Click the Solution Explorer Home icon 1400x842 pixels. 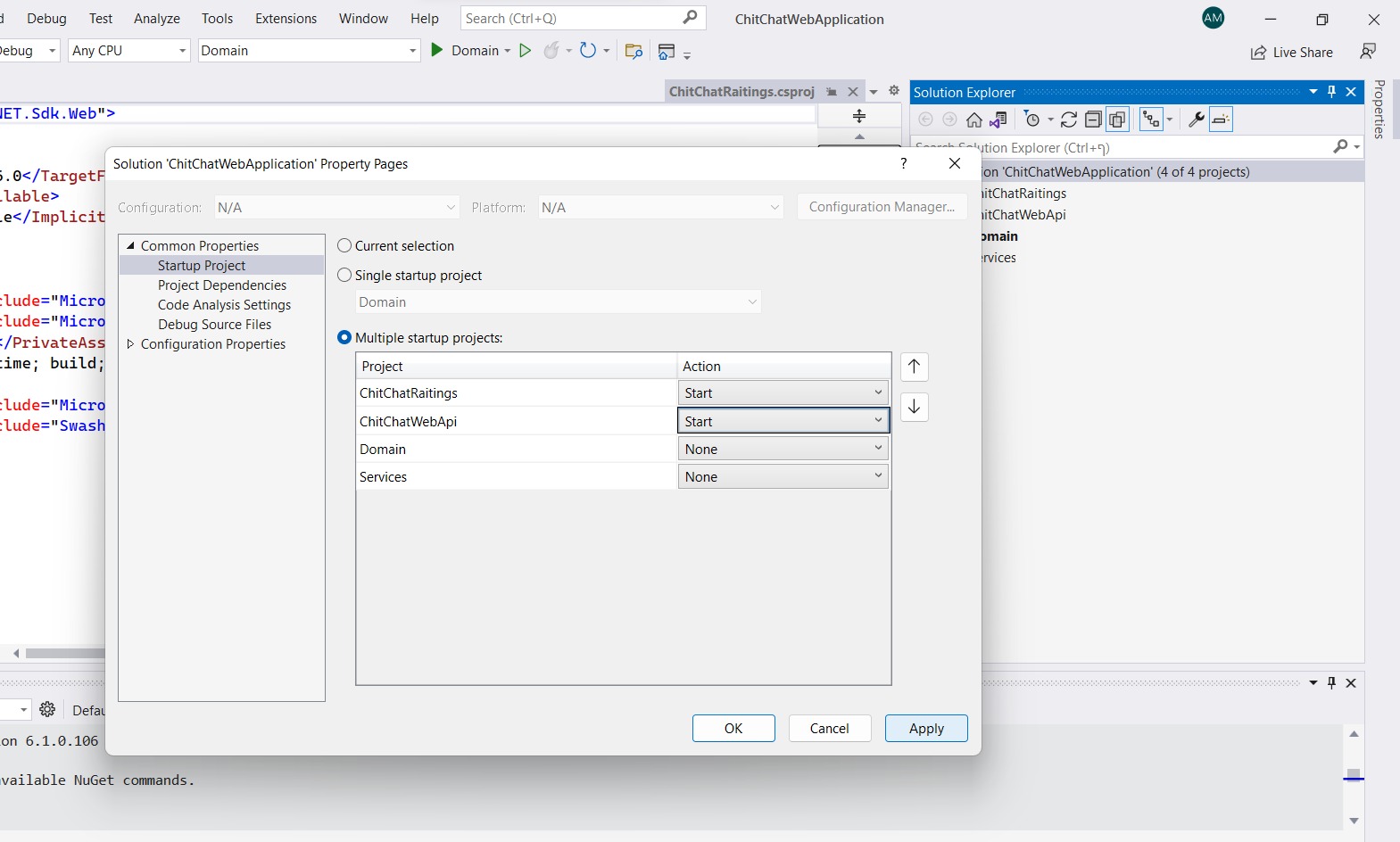point(974,120)
